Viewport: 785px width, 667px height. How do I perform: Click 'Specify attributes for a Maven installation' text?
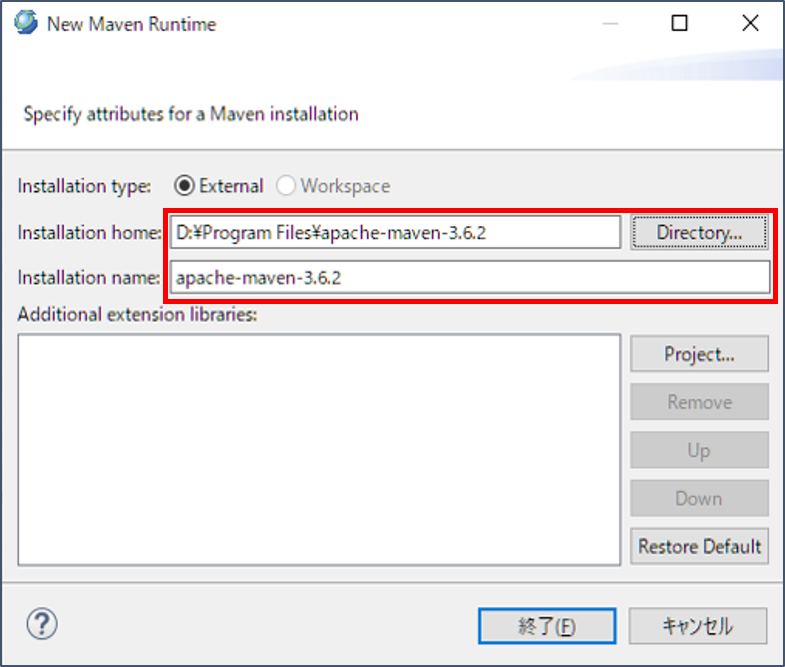[191, 114]
